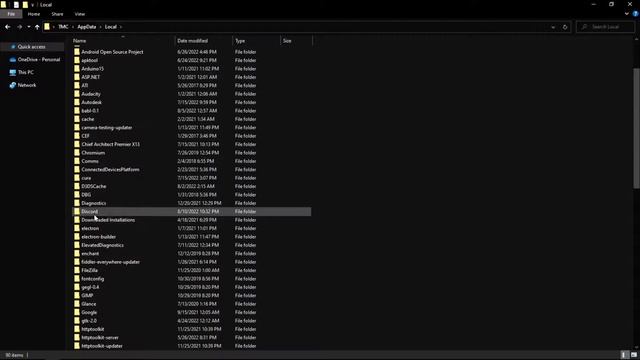Expand the chevron after Local in breadcrumb
Image resolution: width=640 pixels, height=360 pixels.
coord(121,27)
